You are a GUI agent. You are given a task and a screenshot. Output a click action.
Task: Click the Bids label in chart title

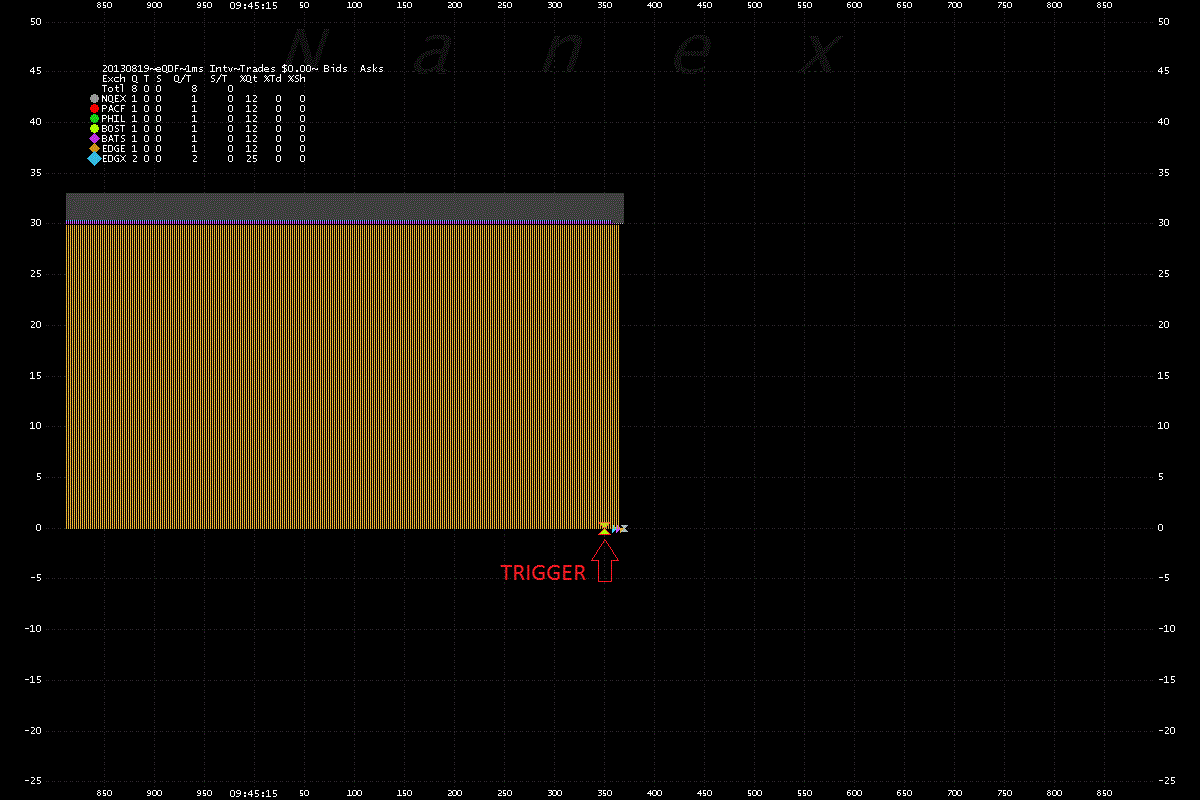pos(335,68)
